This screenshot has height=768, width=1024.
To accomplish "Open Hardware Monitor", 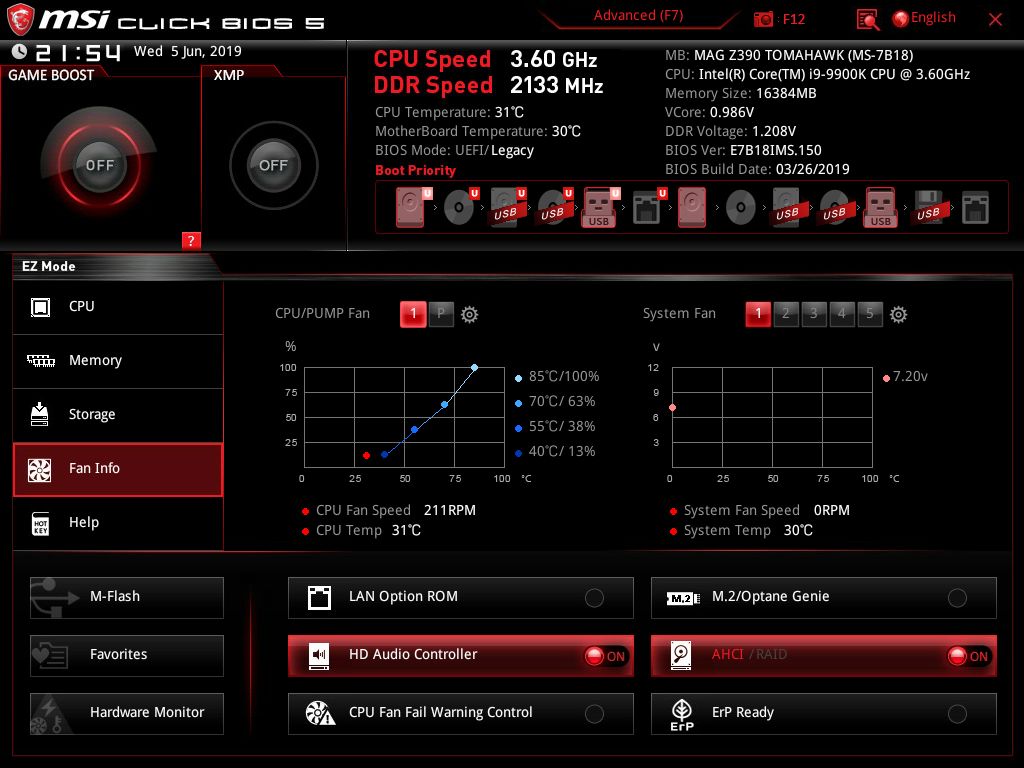I will tap(127, 713).
